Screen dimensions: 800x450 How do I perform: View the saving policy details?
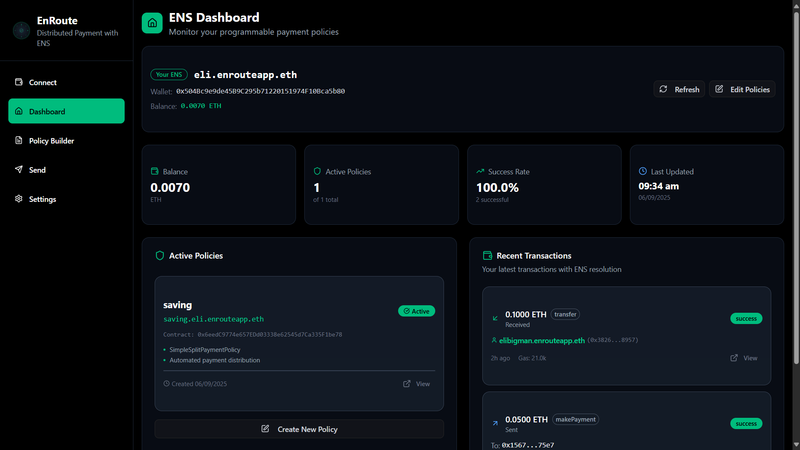[416, 384]
